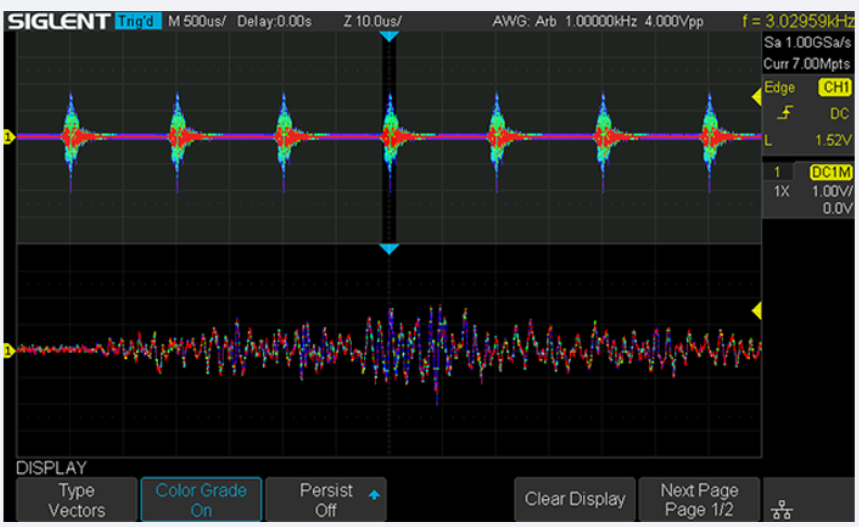Click the blue trigger position marker above zoomed view
859x527 pixels.
coord(389,249)
